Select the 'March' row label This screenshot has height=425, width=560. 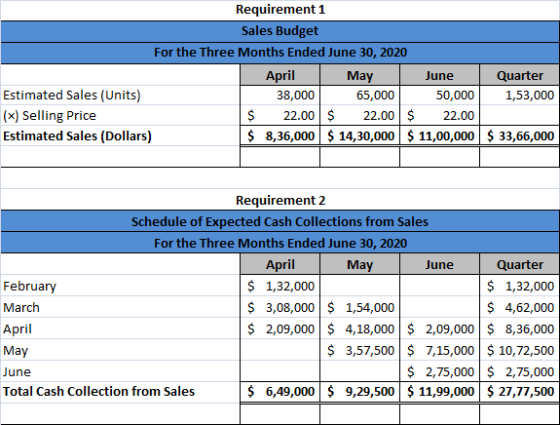click(x=21, y=308)
